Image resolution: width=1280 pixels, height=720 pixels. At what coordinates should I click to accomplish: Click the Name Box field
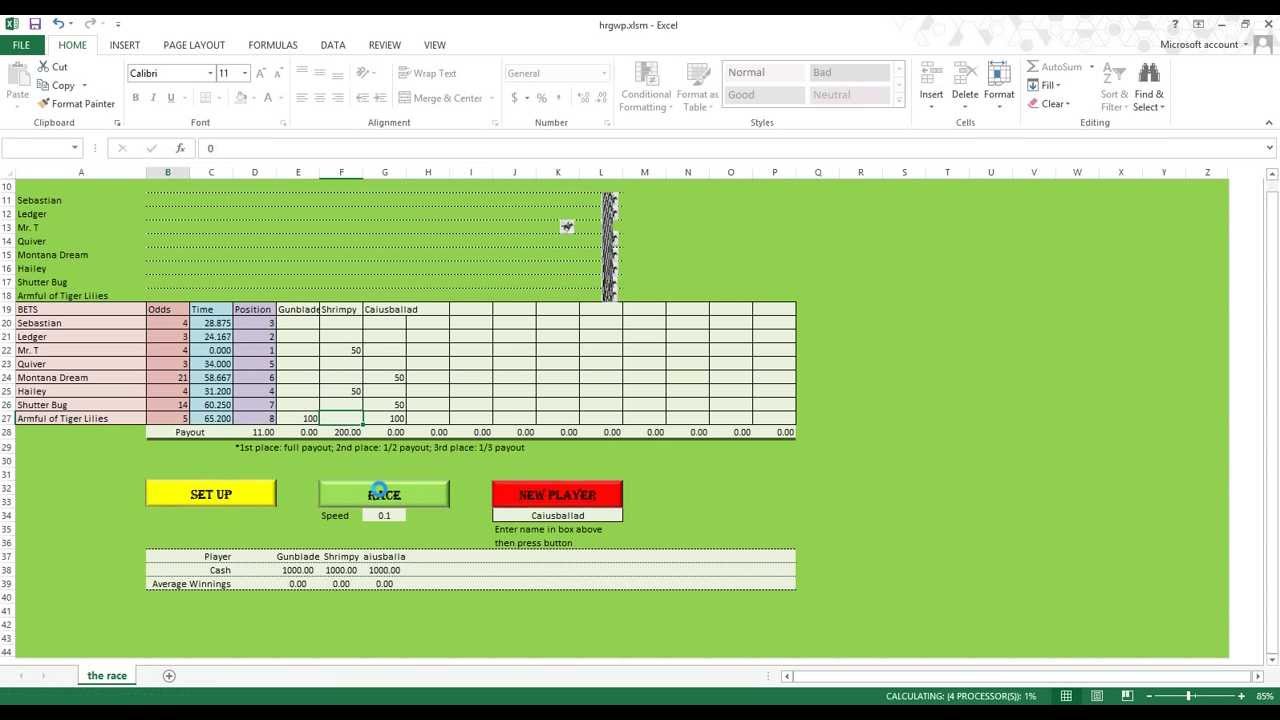36,148
